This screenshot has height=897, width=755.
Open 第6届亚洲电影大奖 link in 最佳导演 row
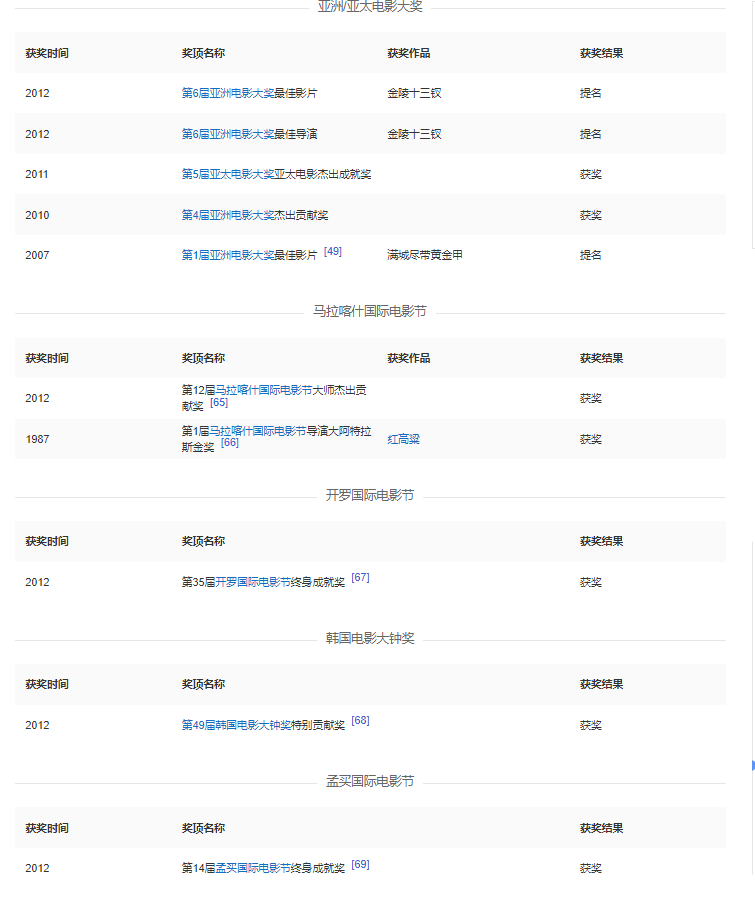227,134
